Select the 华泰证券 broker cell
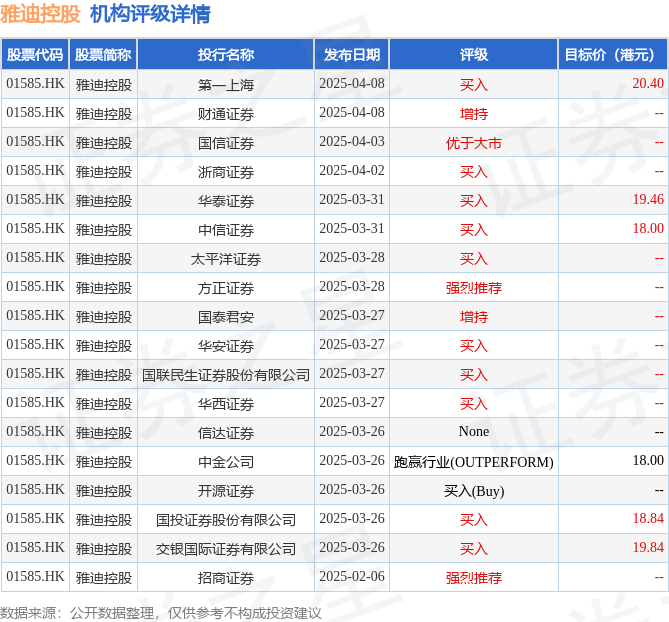669x622 pixels. [226, 201]
